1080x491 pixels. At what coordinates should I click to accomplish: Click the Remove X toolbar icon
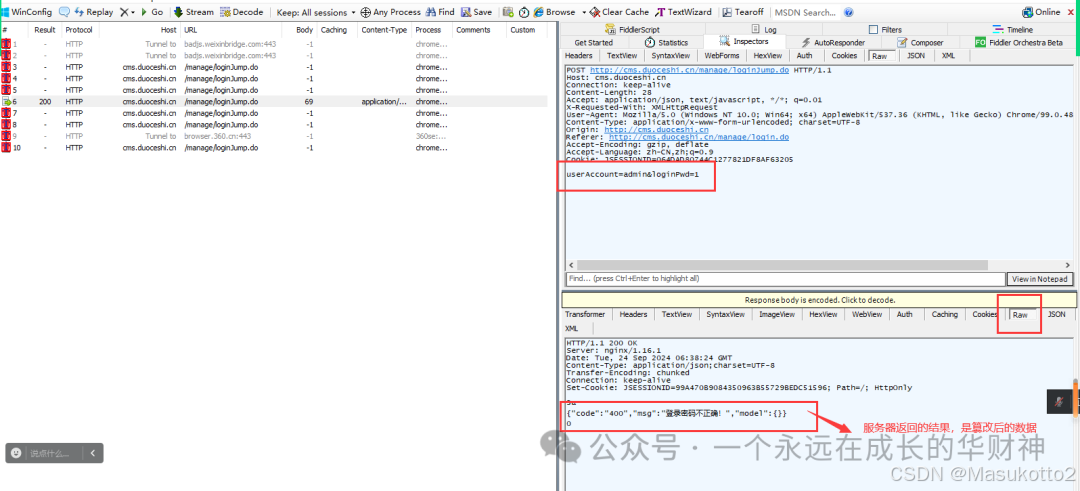click(x=124, y=12)
